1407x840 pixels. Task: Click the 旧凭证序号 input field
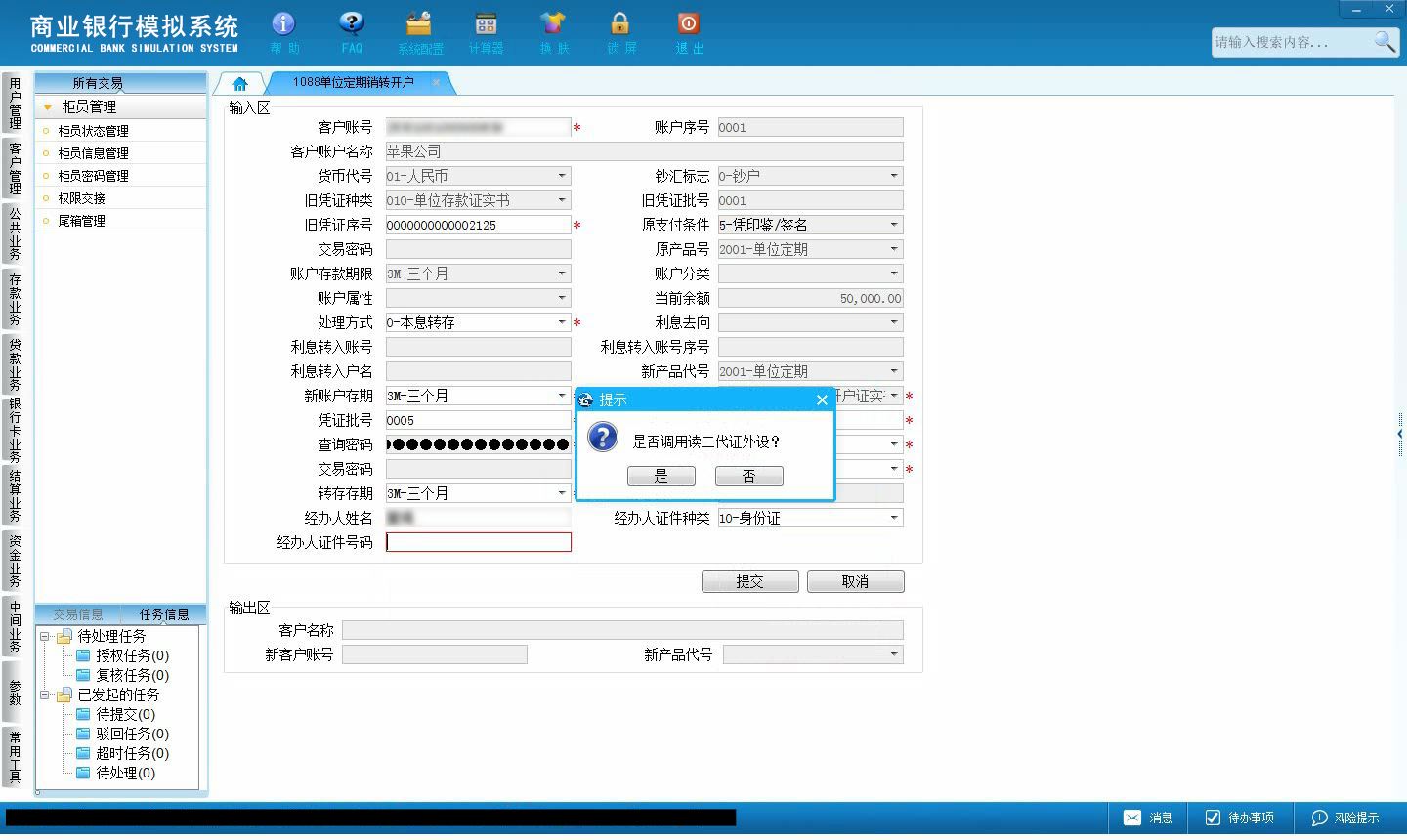(x=479, y=225)
